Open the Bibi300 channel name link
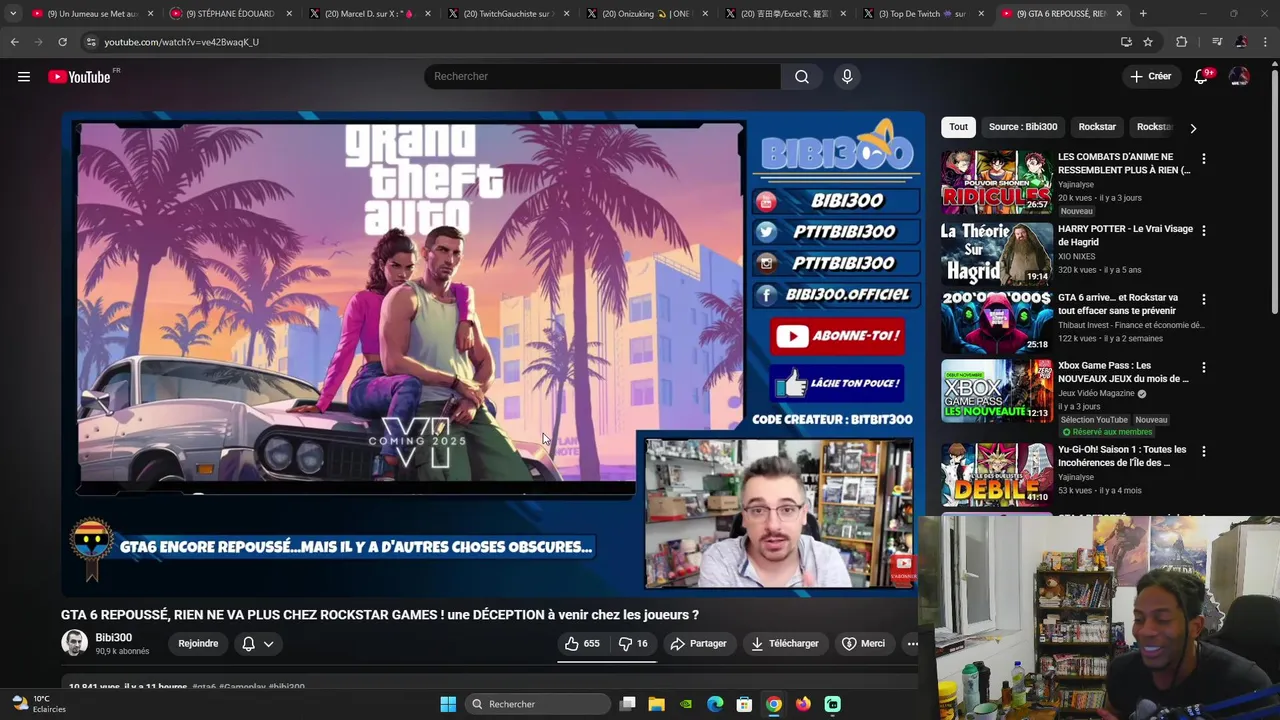The image size is (1280, 720). 113,637
